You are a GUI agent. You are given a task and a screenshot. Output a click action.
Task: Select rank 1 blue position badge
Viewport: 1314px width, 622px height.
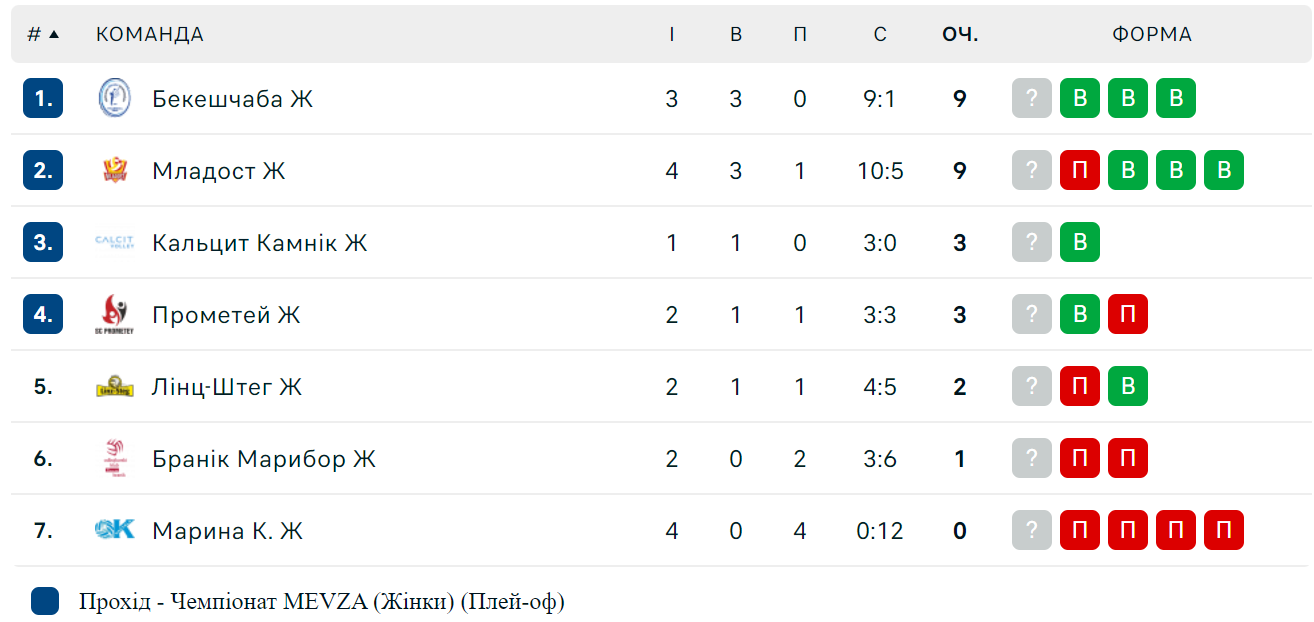click(43, 98)
